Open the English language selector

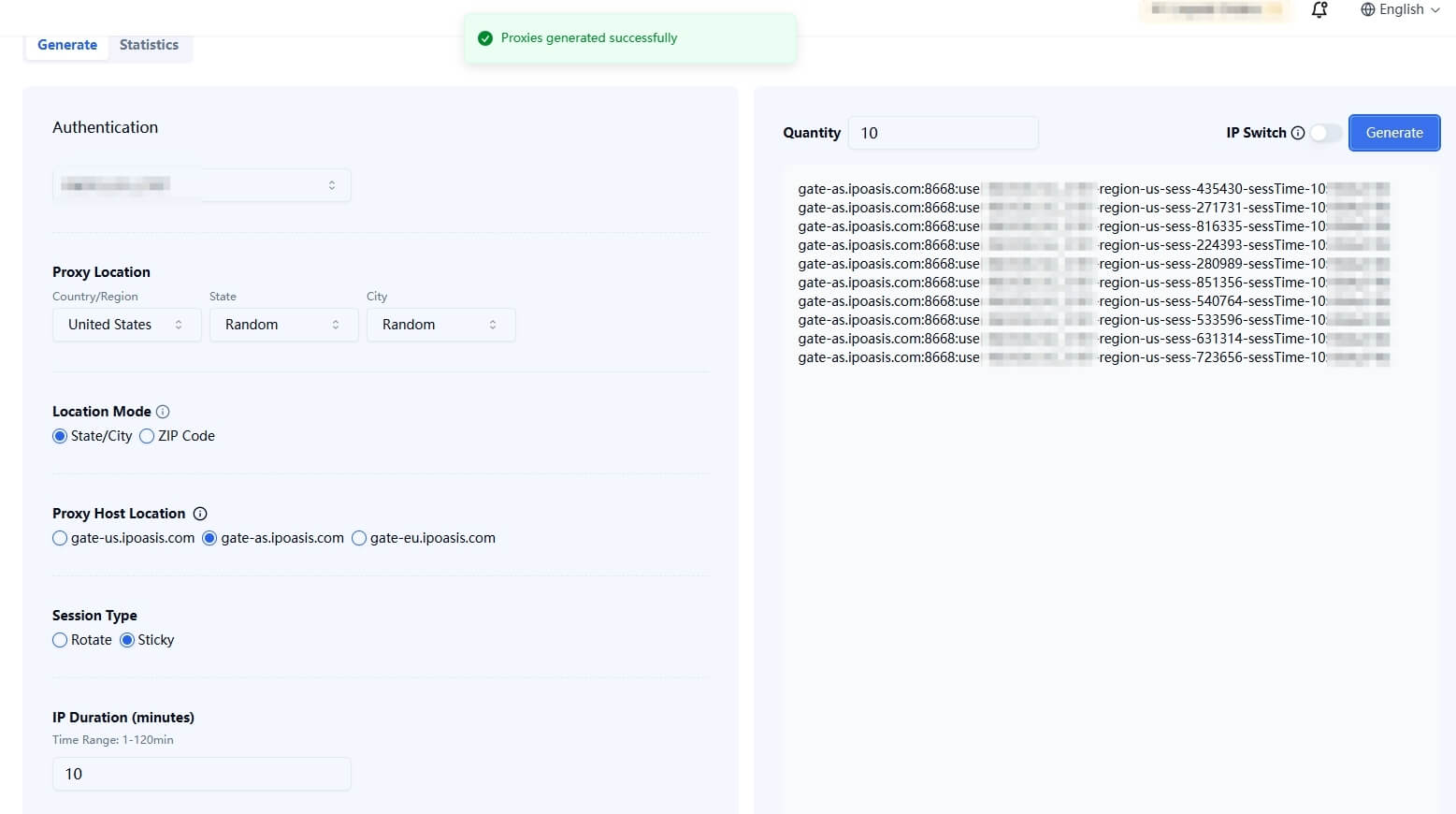1400,9
